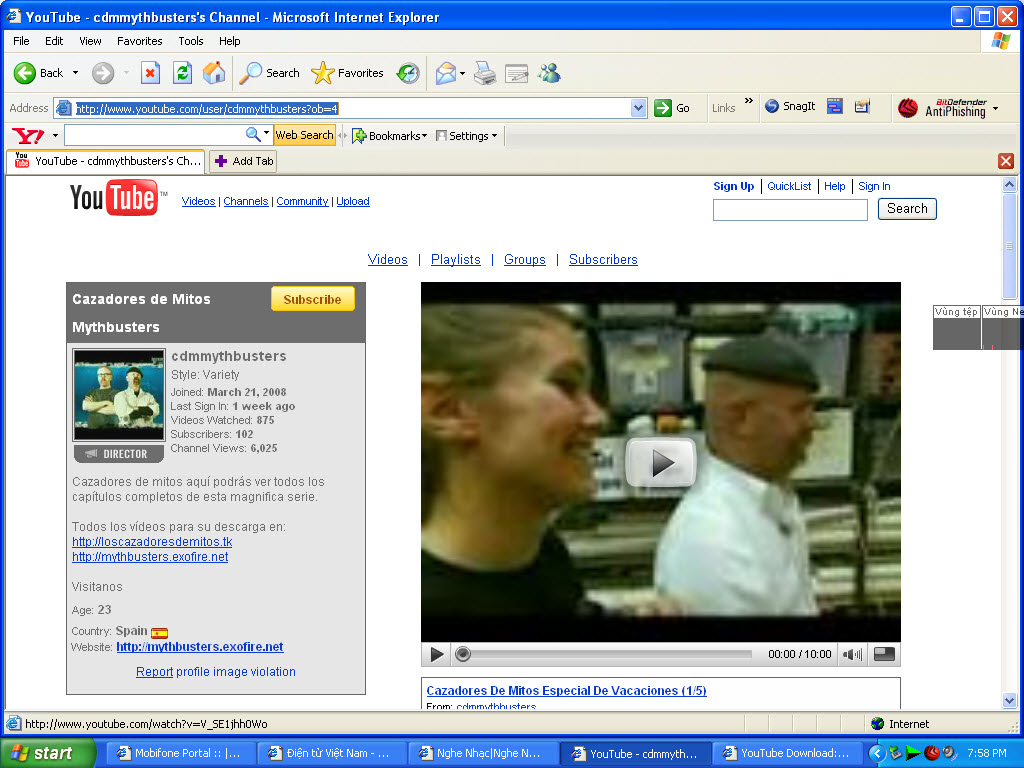The image size is (1024, 768).
Task: Click into the Yahoo toolbar search box
Action: 155,135
